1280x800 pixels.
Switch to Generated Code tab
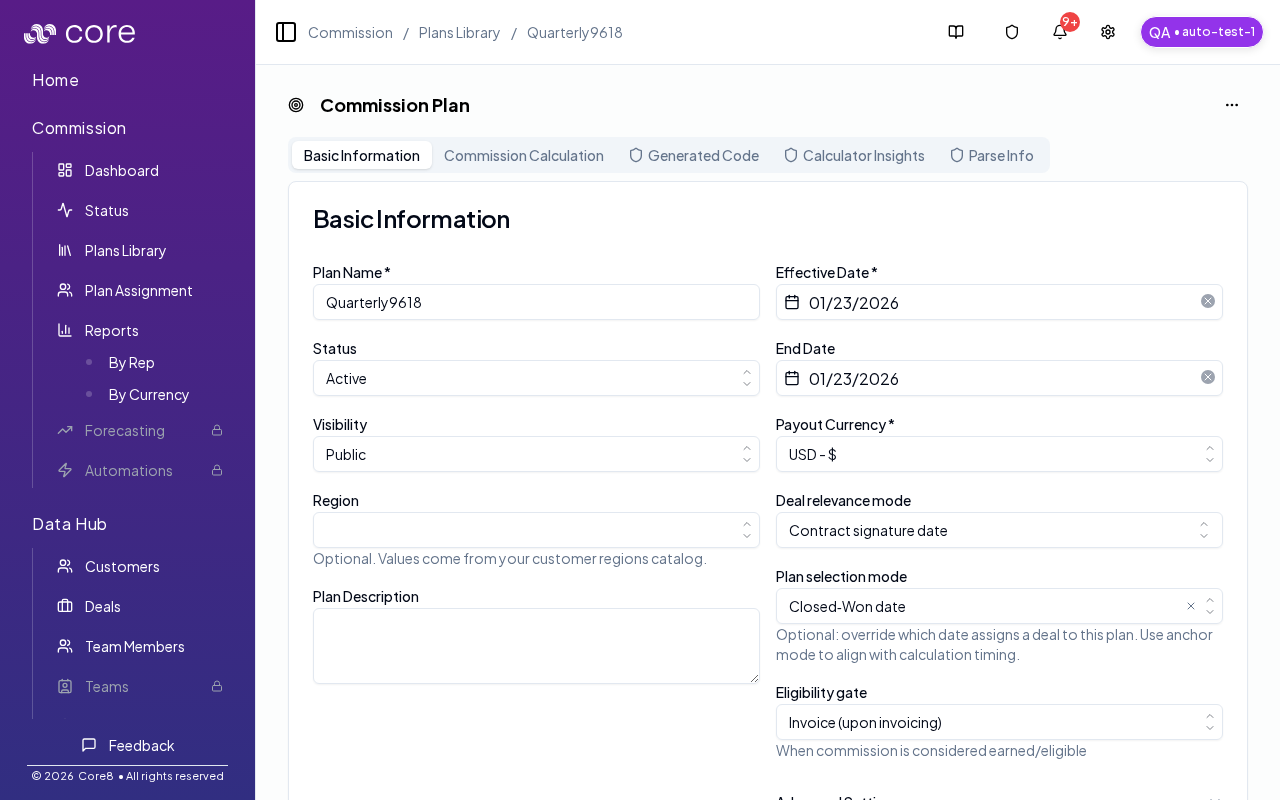693,155
